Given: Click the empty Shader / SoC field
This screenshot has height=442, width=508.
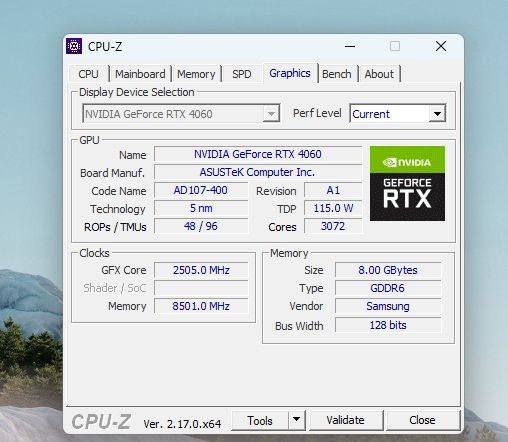Looking at the screenshot, I should click(x=201, y=288).
